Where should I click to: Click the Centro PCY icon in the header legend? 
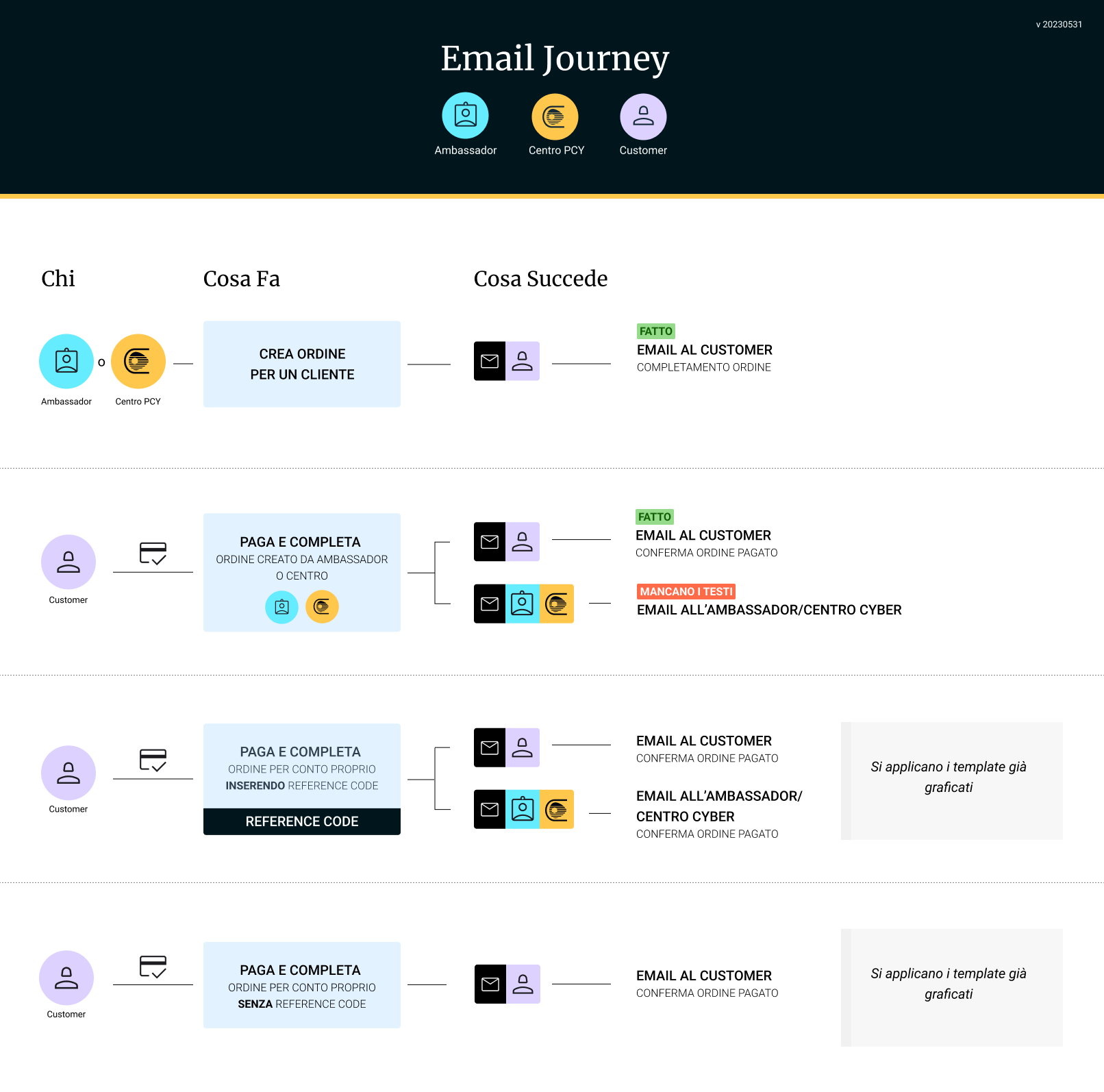(555, 116)
